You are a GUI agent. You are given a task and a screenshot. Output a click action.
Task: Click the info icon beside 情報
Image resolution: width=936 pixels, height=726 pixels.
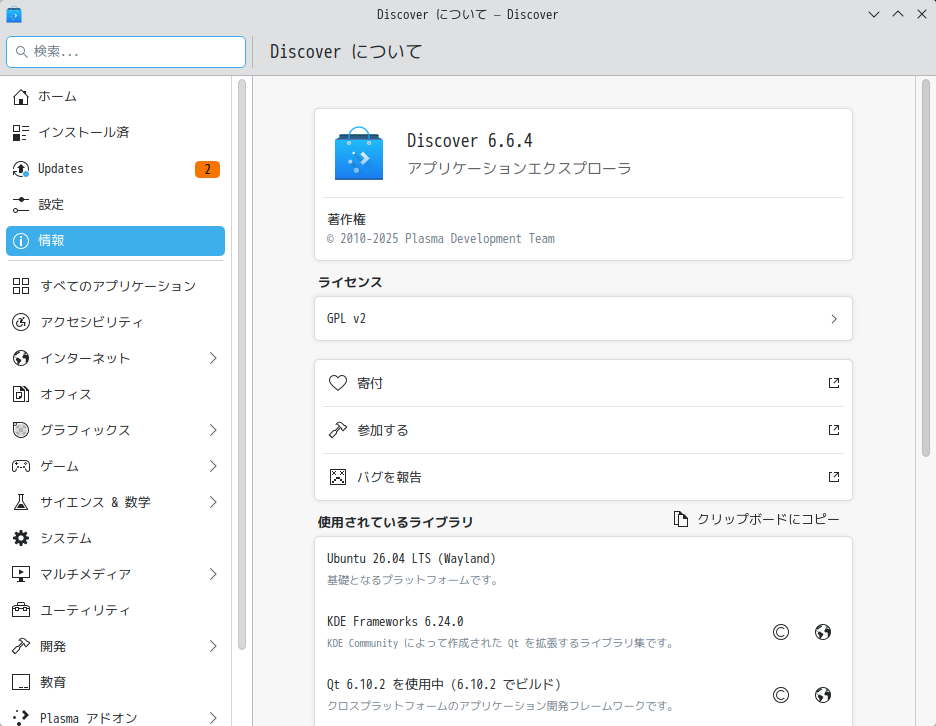[x=21, y=241]
